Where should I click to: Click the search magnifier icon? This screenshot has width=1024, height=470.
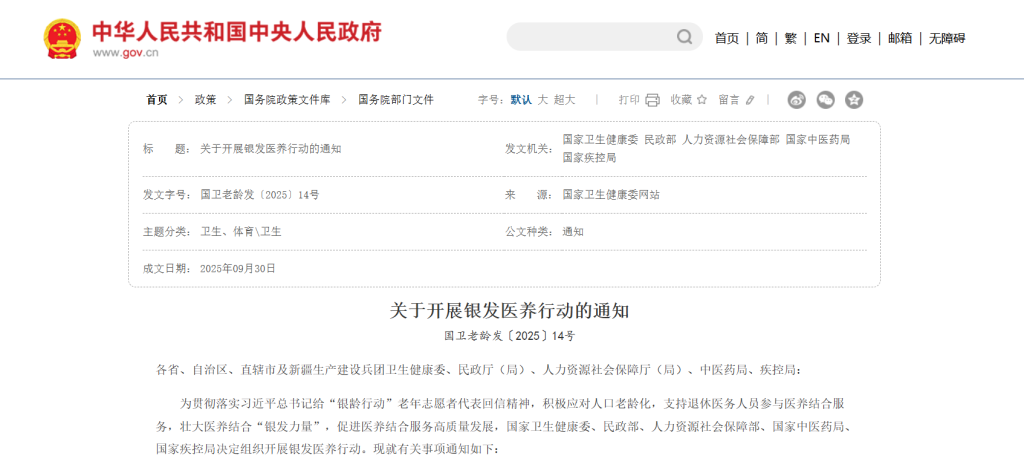point(684,37)
